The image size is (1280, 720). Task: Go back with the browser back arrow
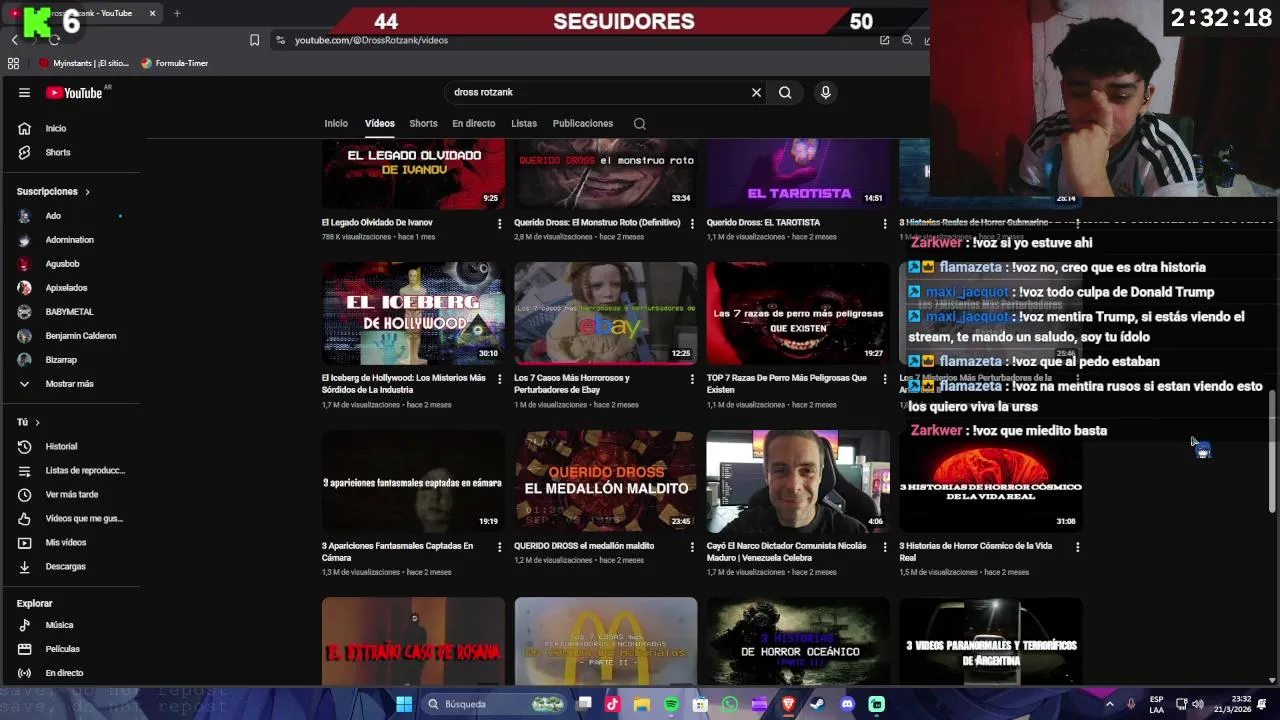(x=14, y=40)
